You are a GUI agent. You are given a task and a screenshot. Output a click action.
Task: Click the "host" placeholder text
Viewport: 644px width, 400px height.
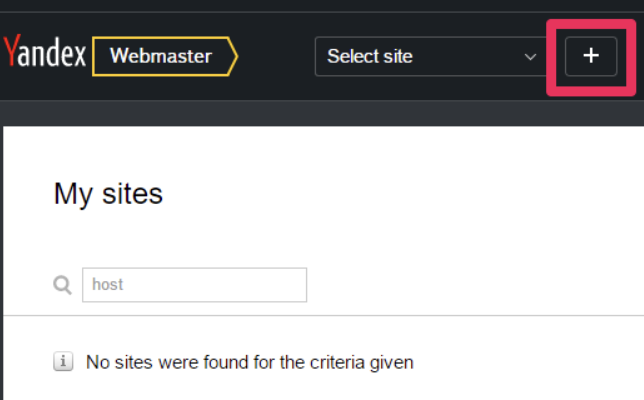click(108, 285)
